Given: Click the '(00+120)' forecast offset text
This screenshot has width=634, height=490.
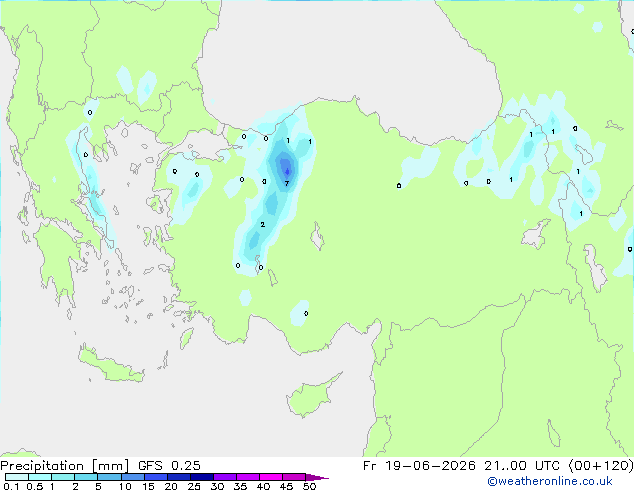Looking at the screenshot, I should pyautogui.click(x=601, y=466).
